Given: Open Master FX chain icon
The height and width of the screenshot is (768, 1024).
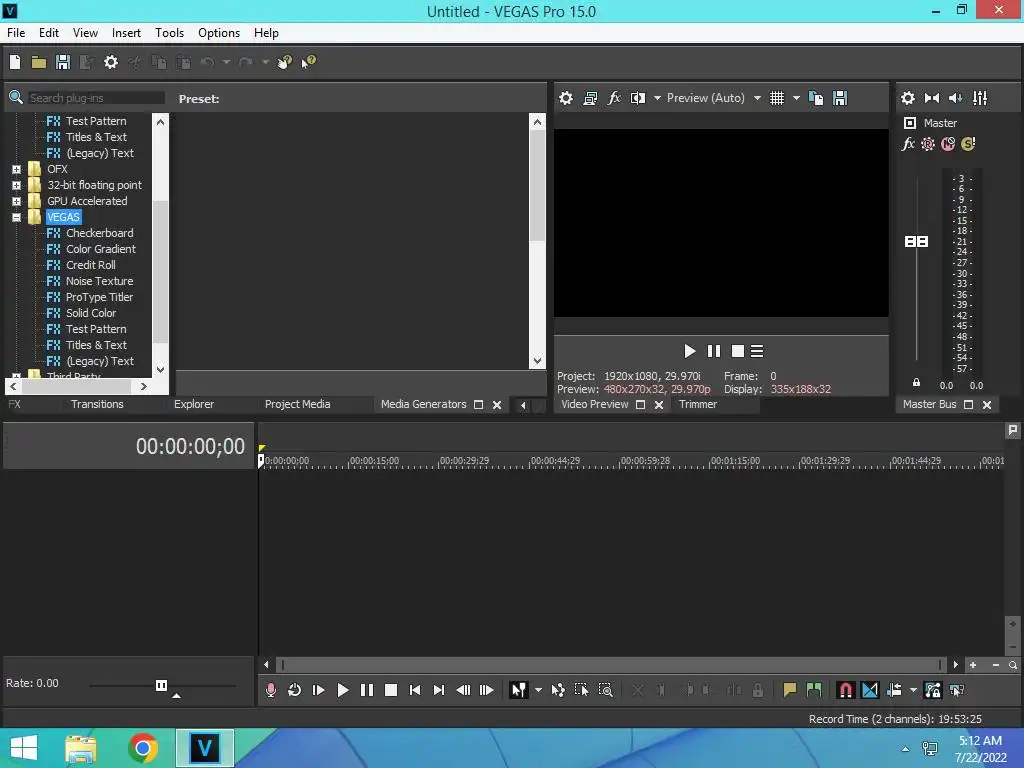Looking at the screenshot, I should [x=908, y=144].
